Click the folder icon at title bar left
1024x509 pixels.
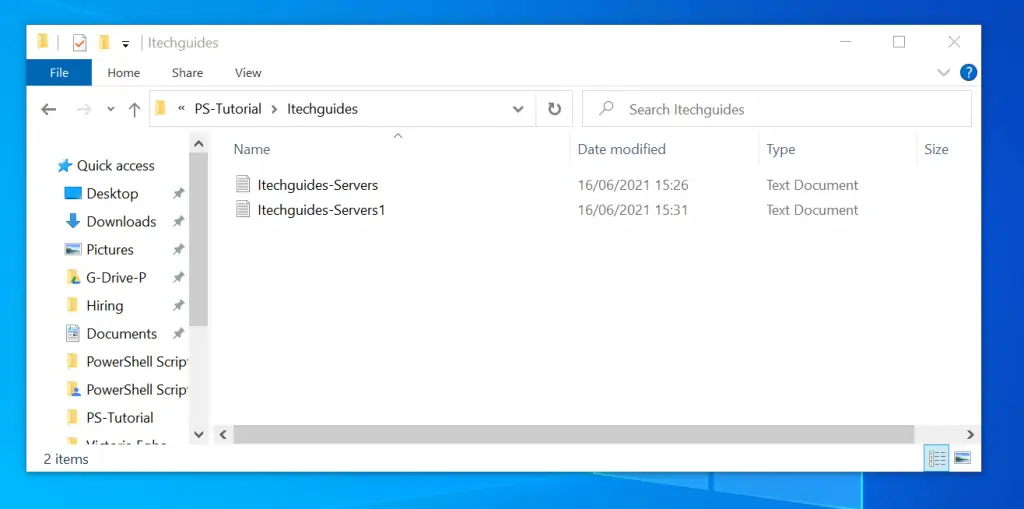coord(43,42)
